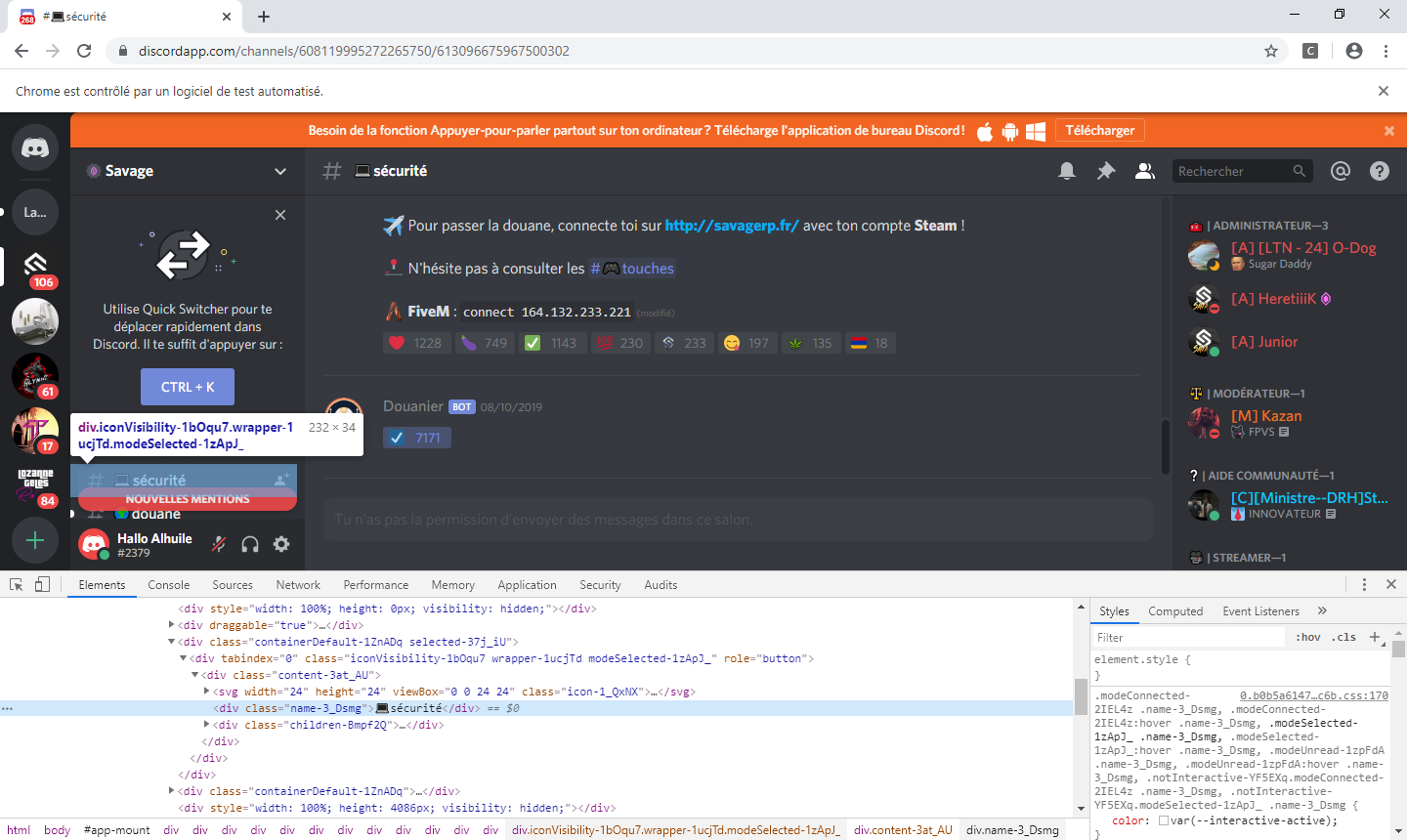This screenshot has height=840, width=1407.
Task: Open the DevTools Audits tab
Action: tap(661, 585)
